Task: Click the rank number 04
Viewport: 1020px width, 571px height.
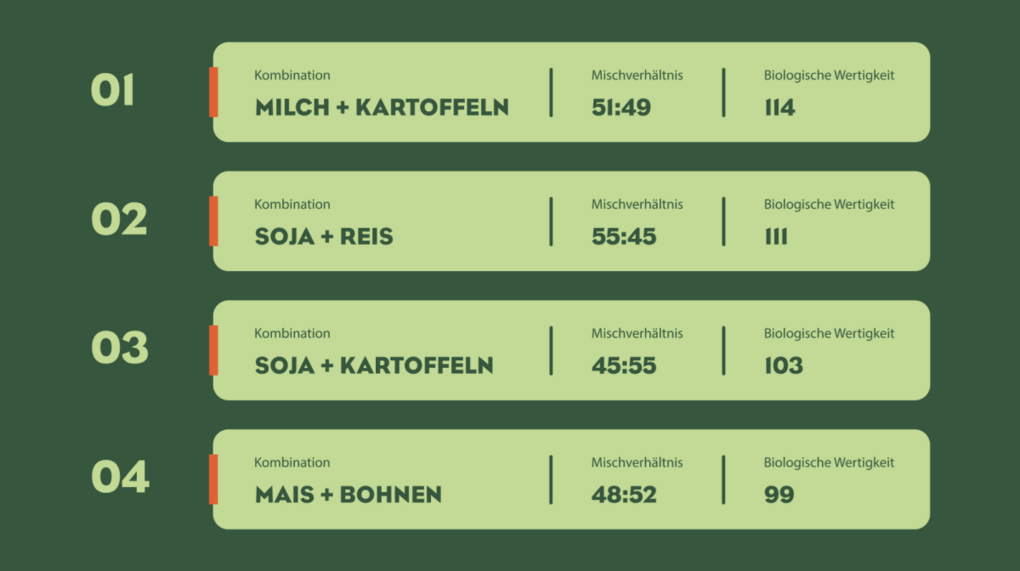Action: [120, 477]
